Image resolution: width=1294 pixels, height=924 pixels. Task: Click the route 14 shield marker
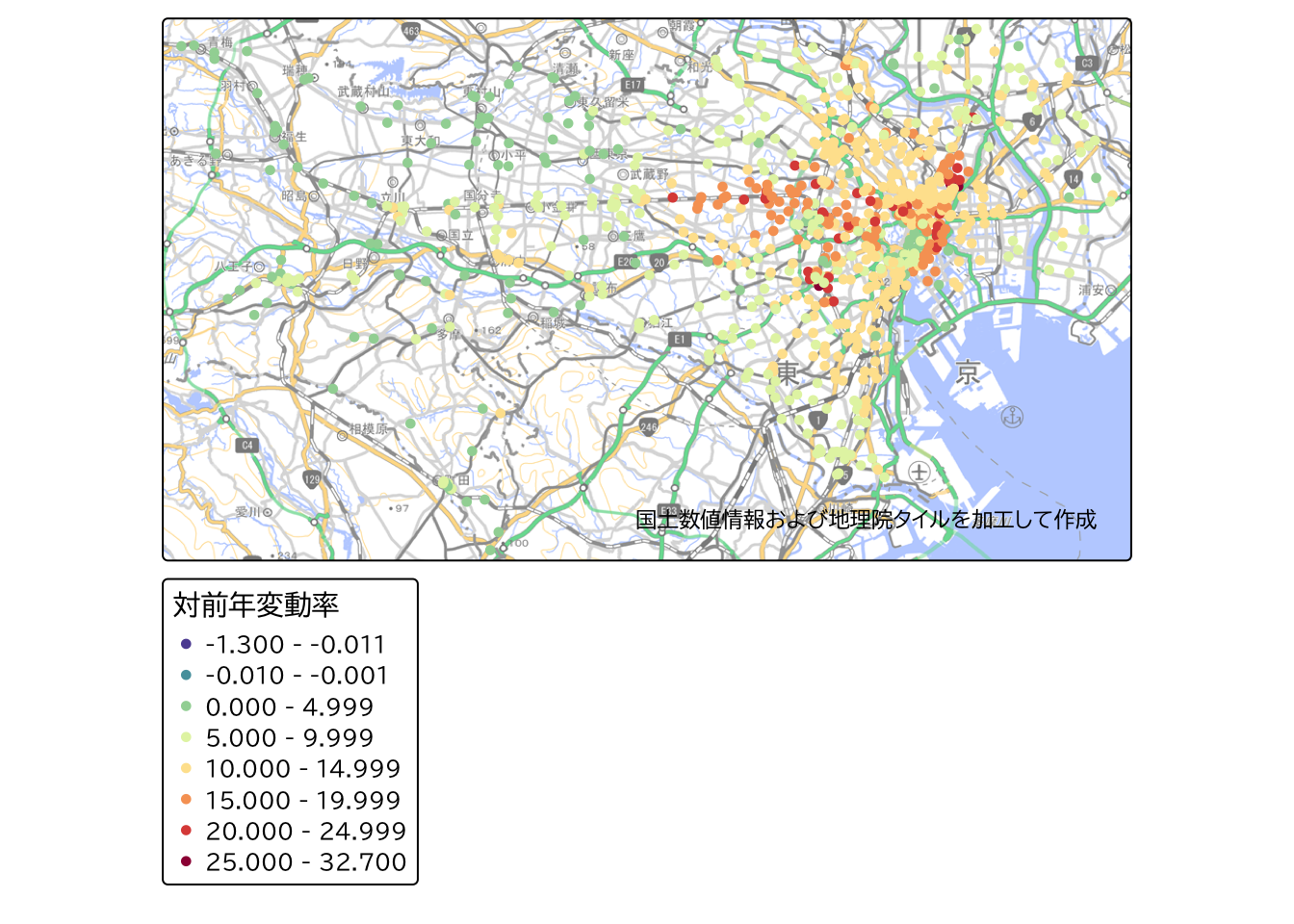tap(1074, 179)
